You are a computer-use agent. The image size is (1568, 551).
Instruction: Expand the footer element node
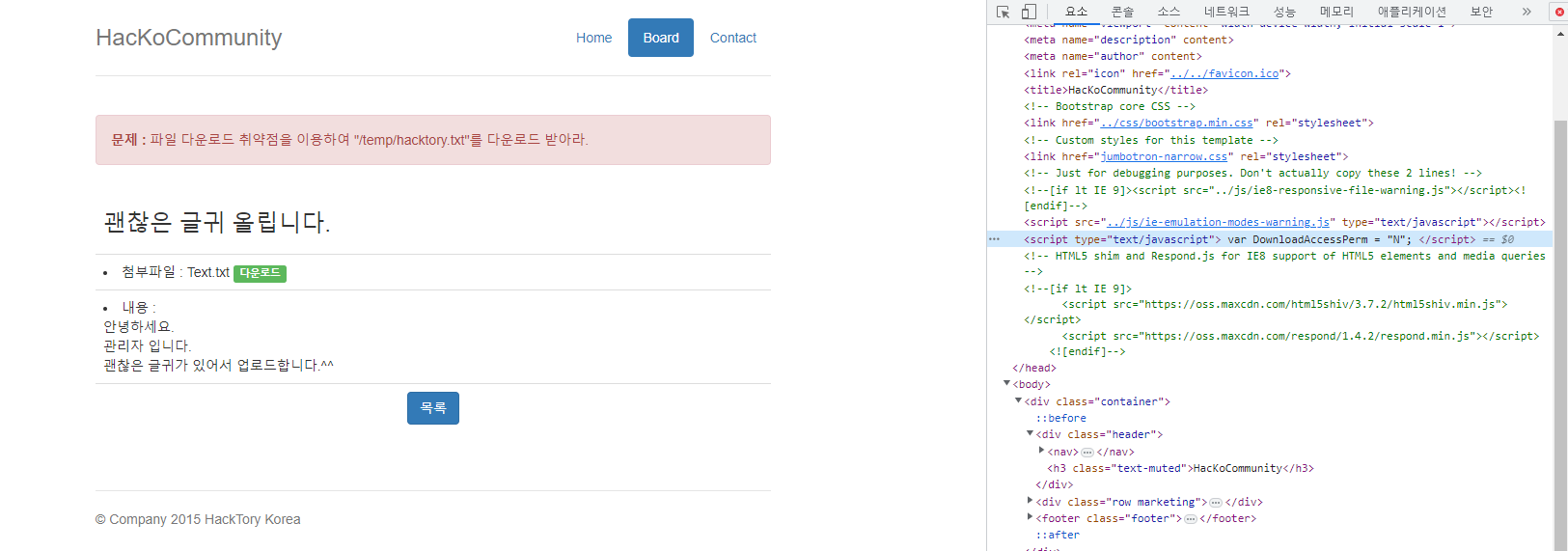(x=1030, y=517)
